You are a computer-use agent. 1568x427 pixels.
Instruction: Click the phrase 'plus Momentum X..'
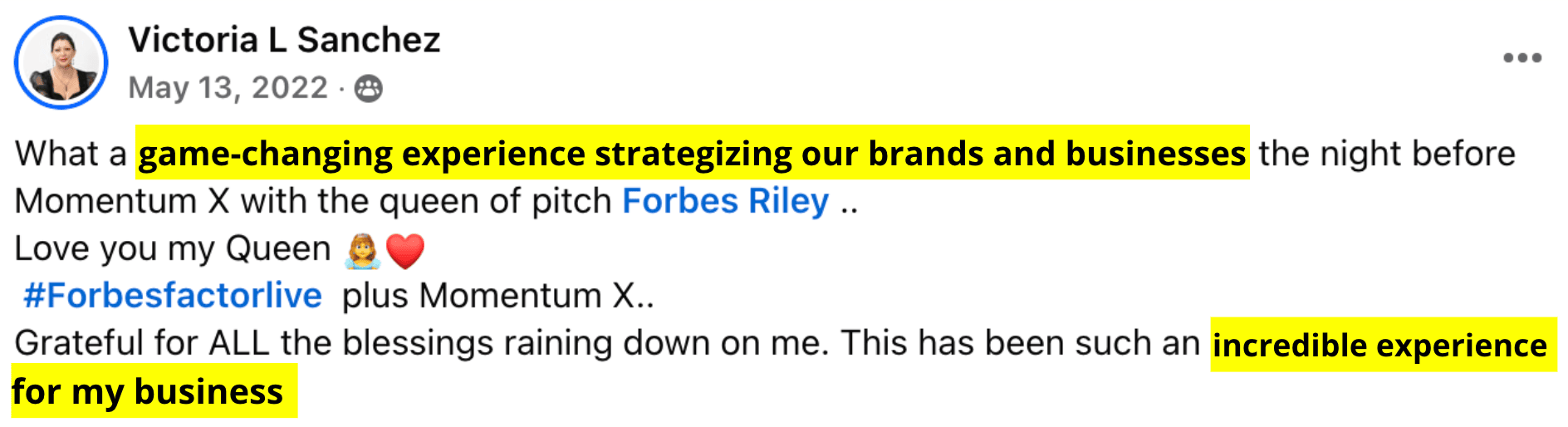498,296
